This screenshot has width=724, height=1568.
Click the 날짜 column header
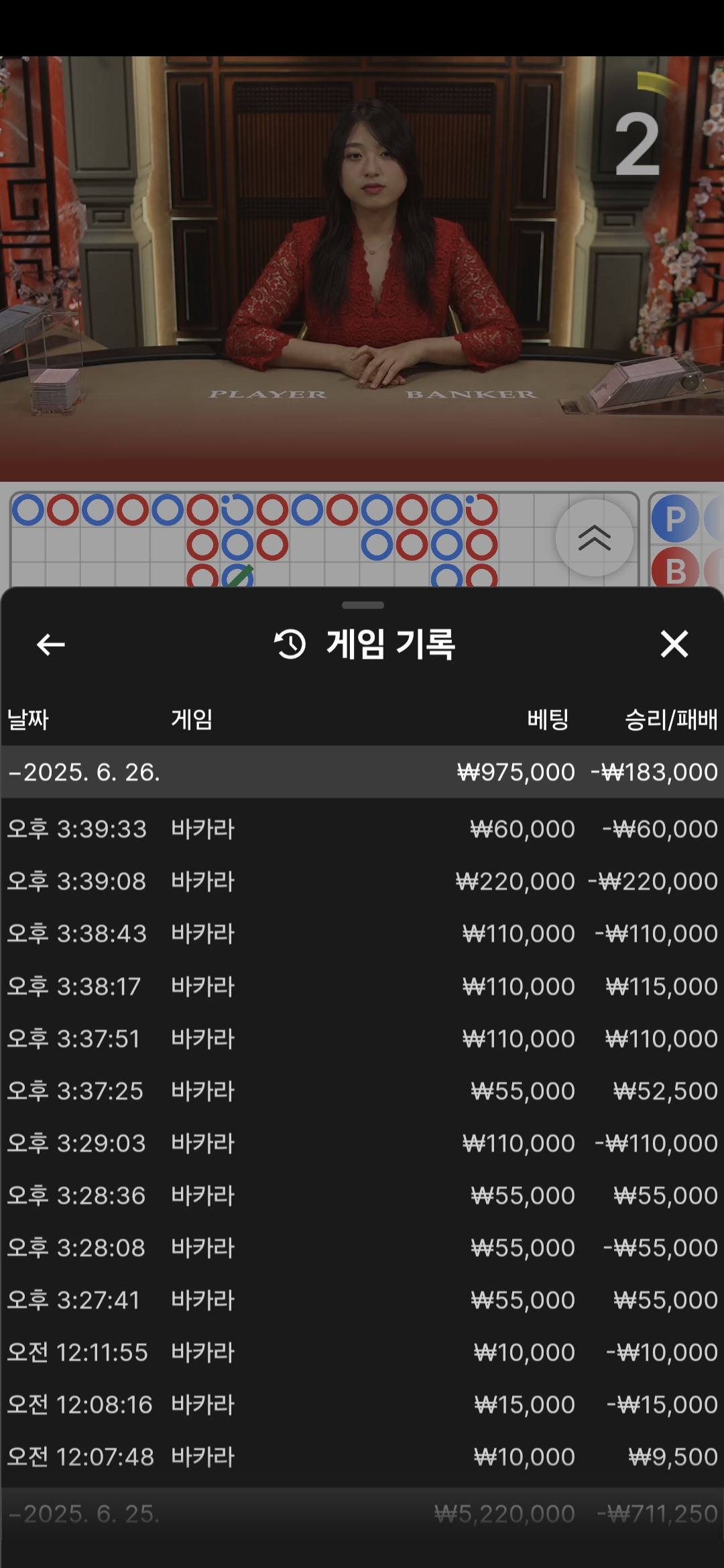click(x=28, y=720)
